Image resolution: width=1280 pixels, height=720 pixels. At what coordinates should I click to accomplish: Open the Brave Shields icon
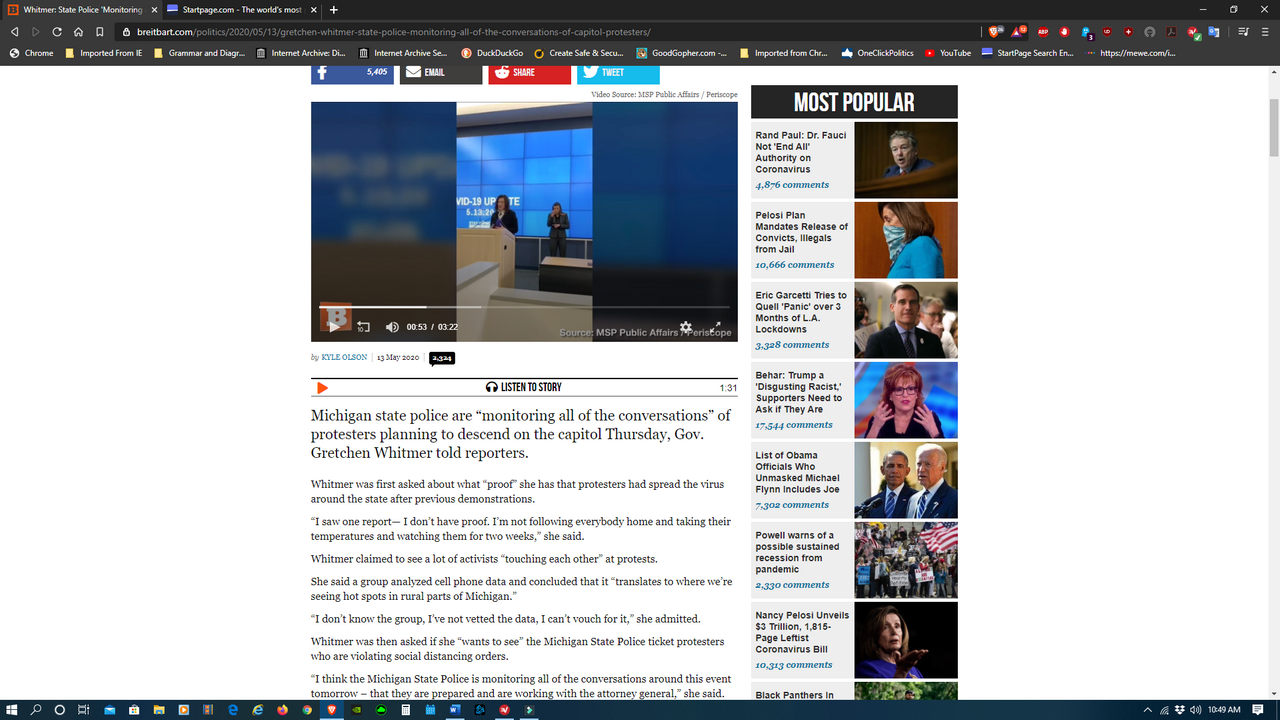[x=995, y=32]
